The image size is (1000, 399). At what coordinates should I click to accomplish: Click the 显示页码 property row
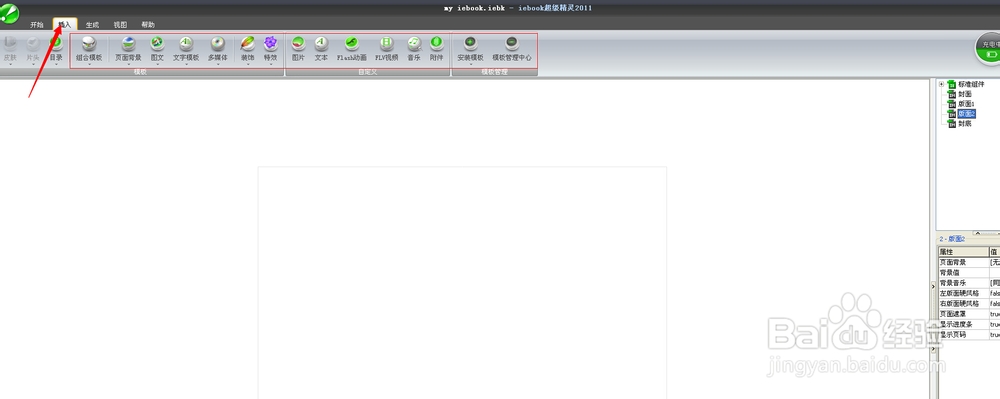tap(969, 335)
